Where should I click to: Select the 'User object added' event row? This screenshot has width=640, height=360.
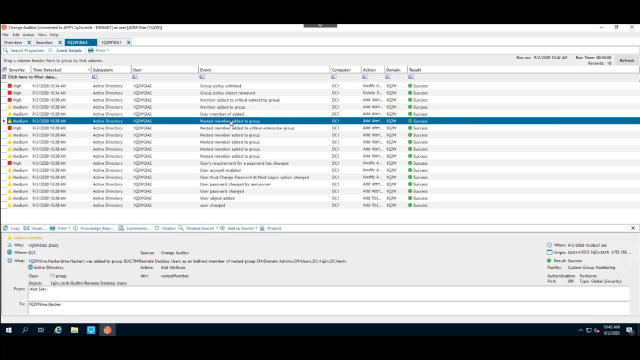320,198
